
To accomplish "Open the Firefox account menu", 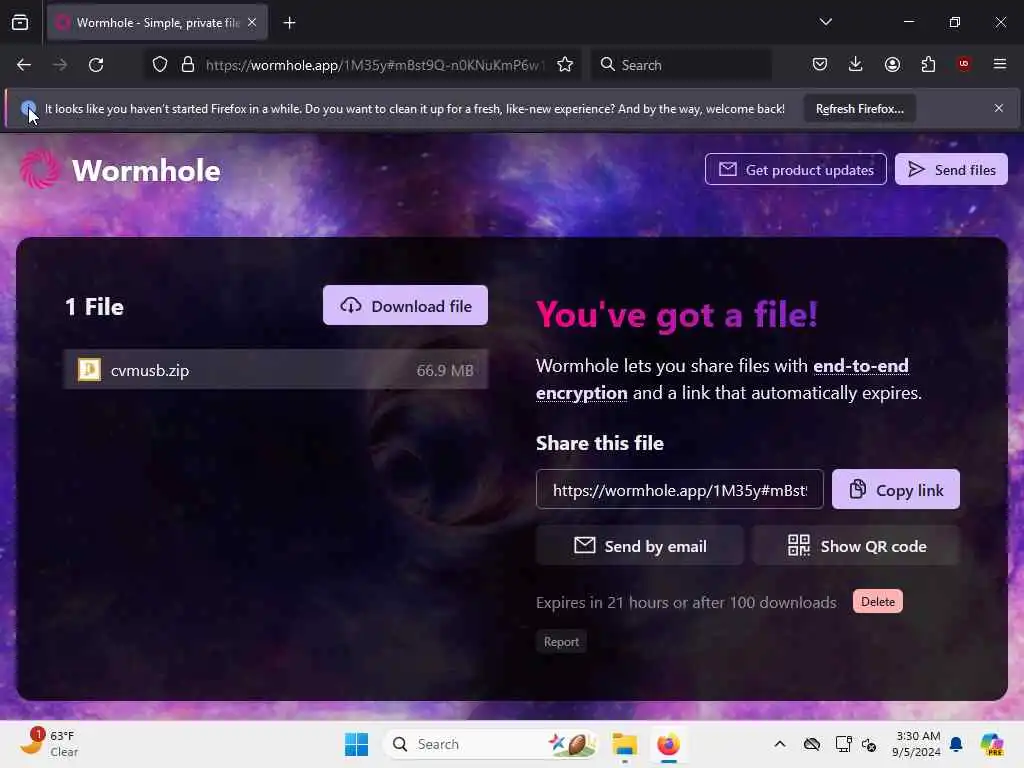I will 892,64.
